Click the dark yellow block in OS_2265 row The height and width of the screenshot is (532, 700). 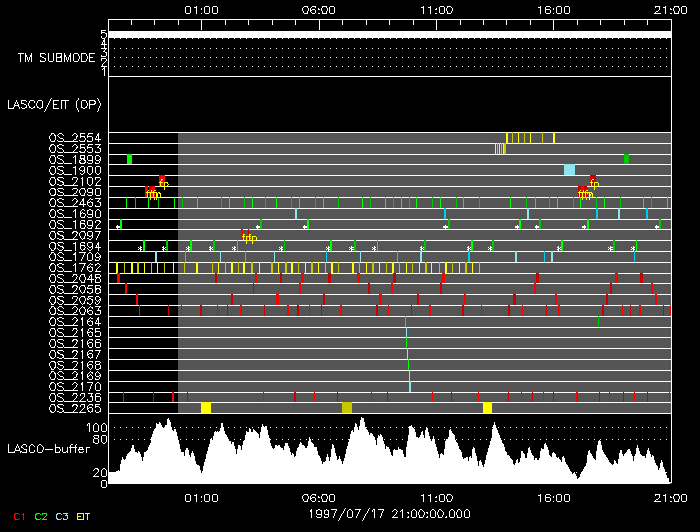coord(347,408)
